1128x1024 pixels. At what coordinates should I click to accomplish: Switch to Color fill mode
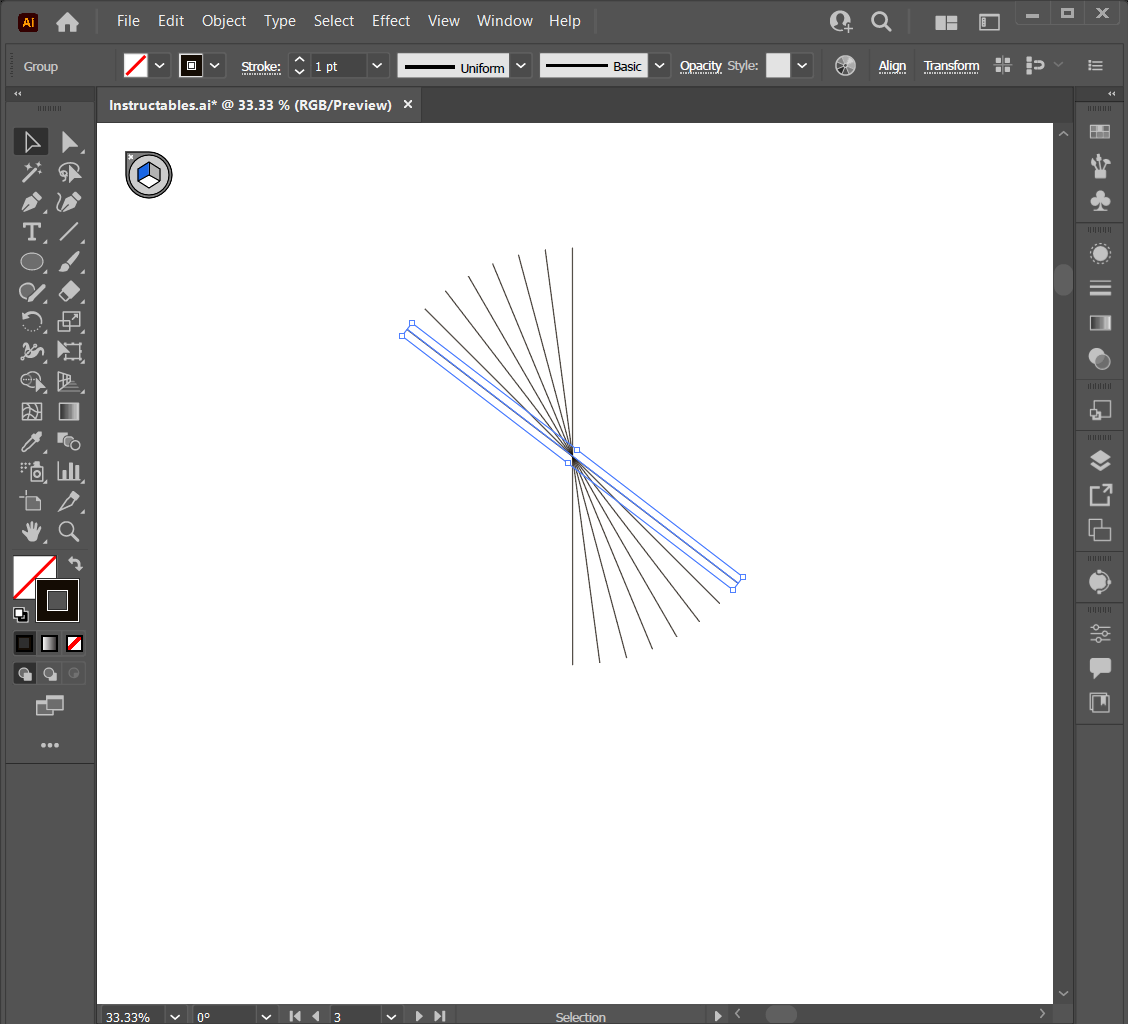[24, 643]
